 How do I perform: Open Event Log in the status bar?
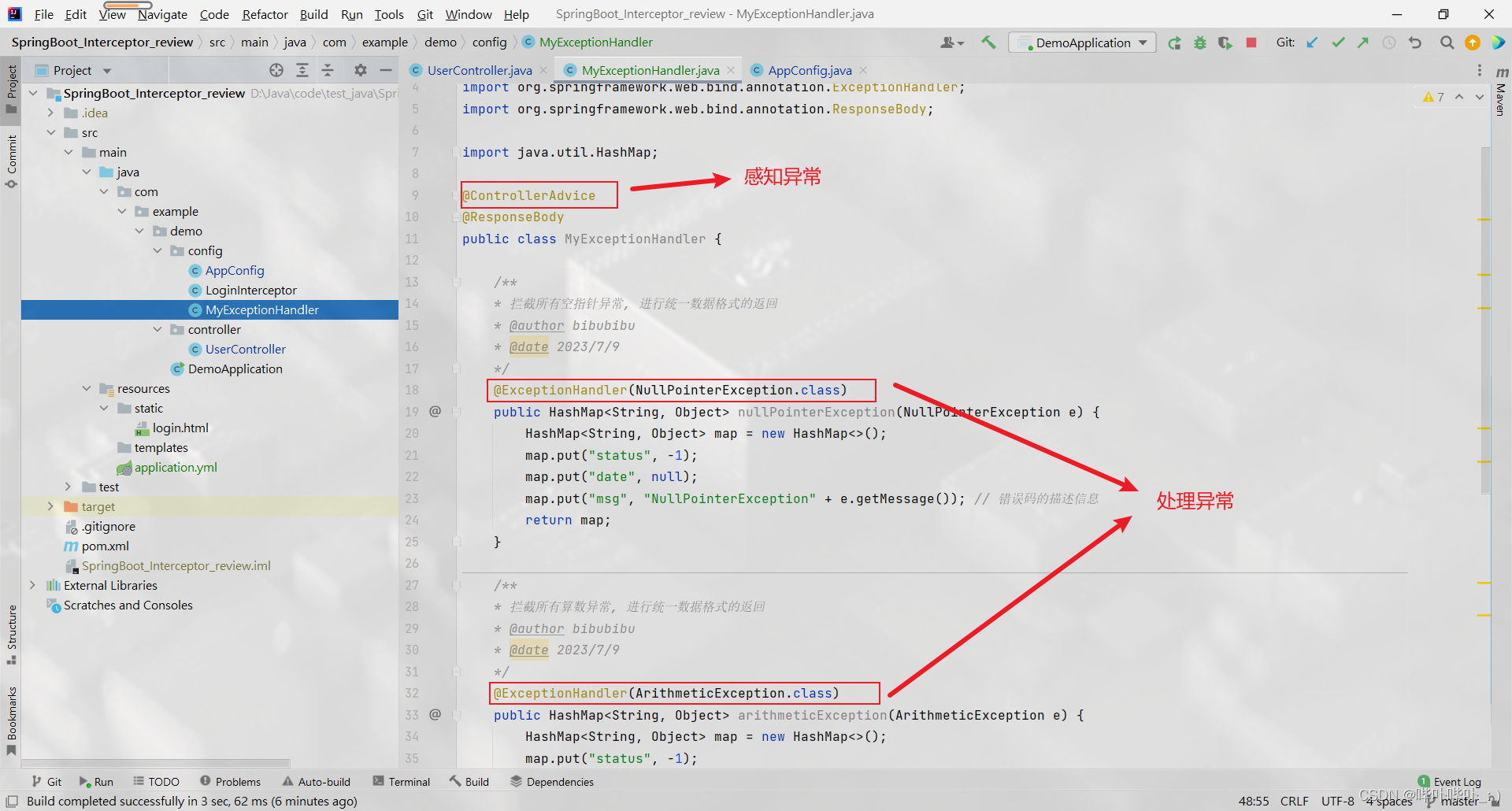coord(1450,782)
